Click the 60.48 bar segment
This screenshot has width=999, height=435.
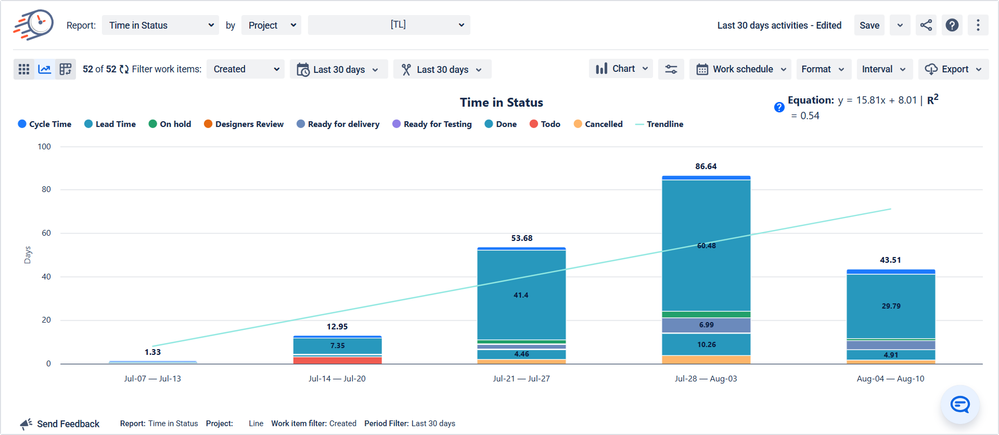pyautogui.click(x=706, y=246)
